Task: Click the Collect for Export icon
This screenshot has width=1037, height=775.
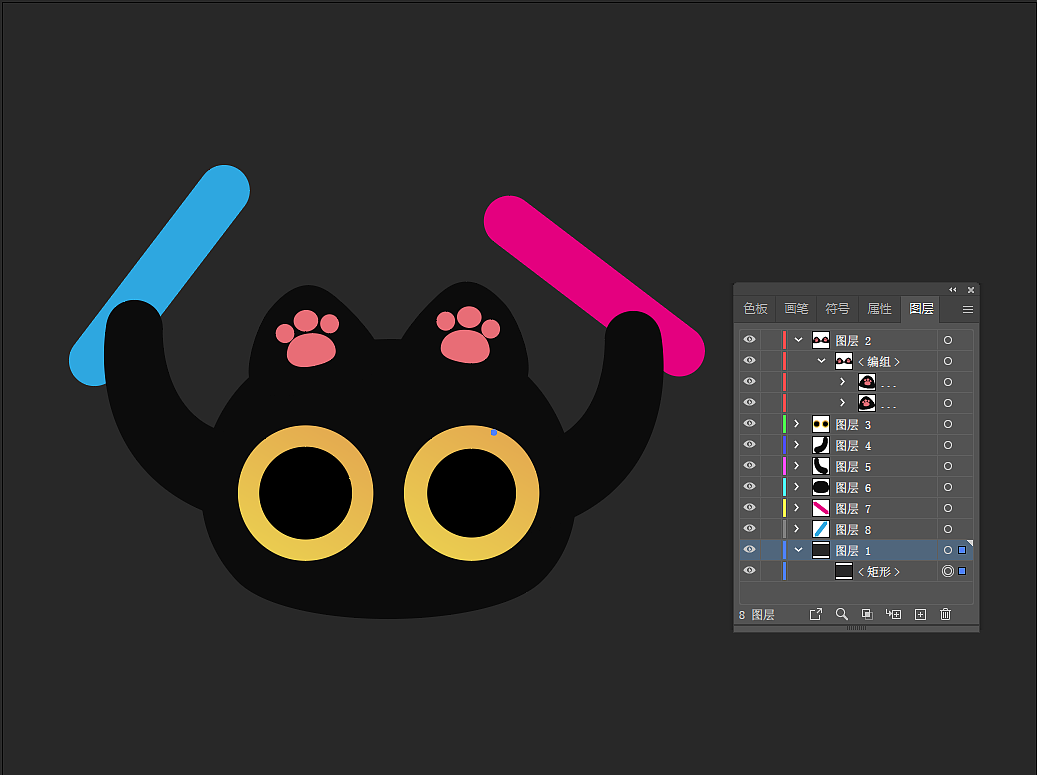Action: tap(815, 614)
